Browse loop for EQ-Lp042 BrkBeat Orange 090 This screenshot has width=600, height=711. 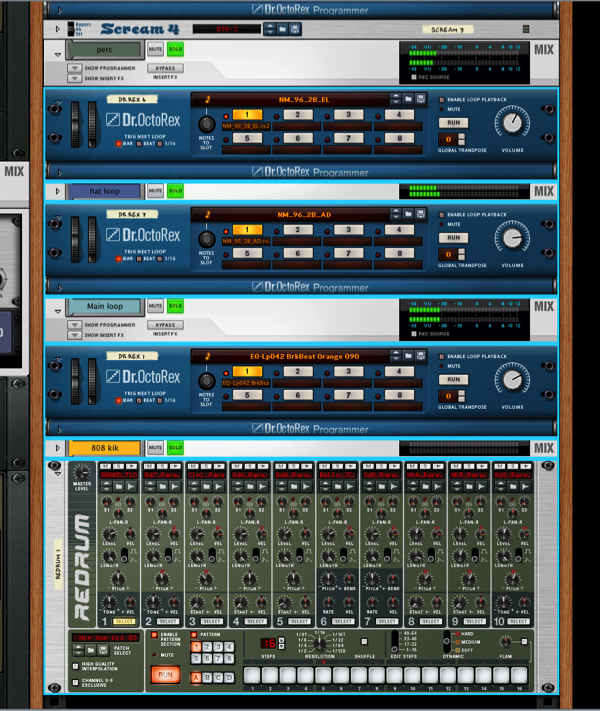tap(408, 356)
